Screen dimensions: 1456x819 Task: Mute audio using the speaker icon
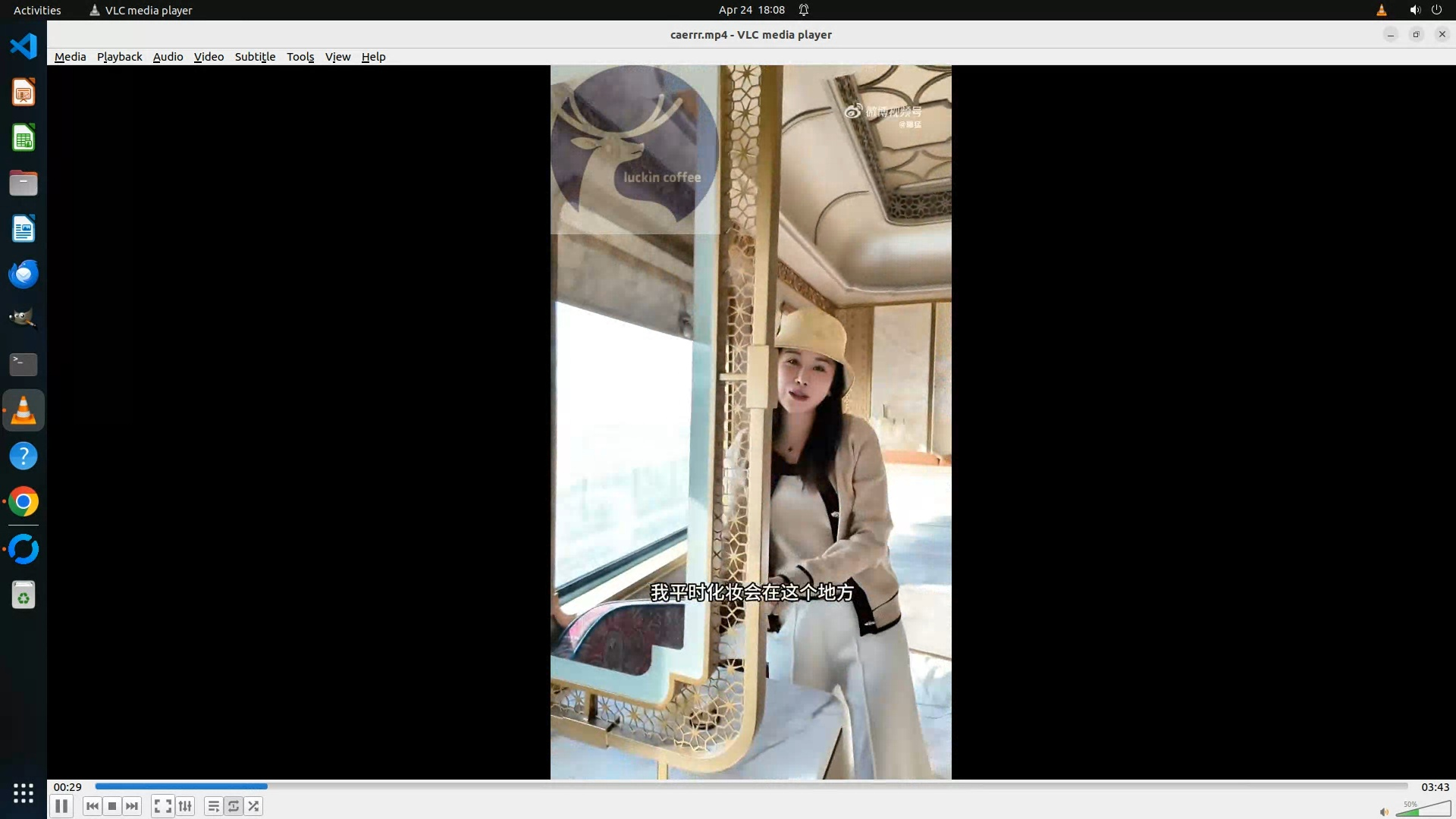(1384, 811)
